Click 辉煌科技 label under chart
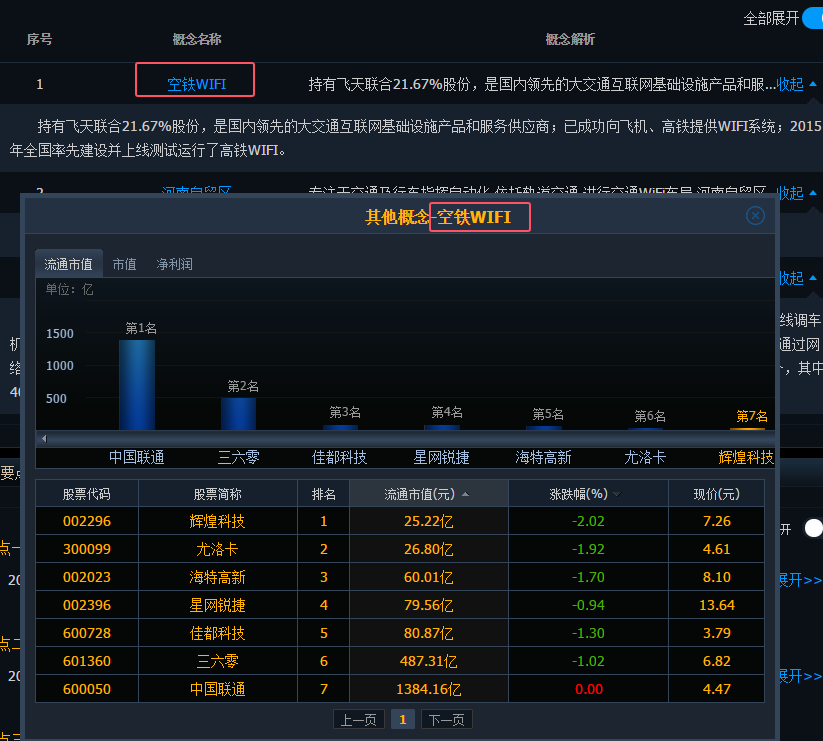Screen dimensions: 823x741 [746, 457]
